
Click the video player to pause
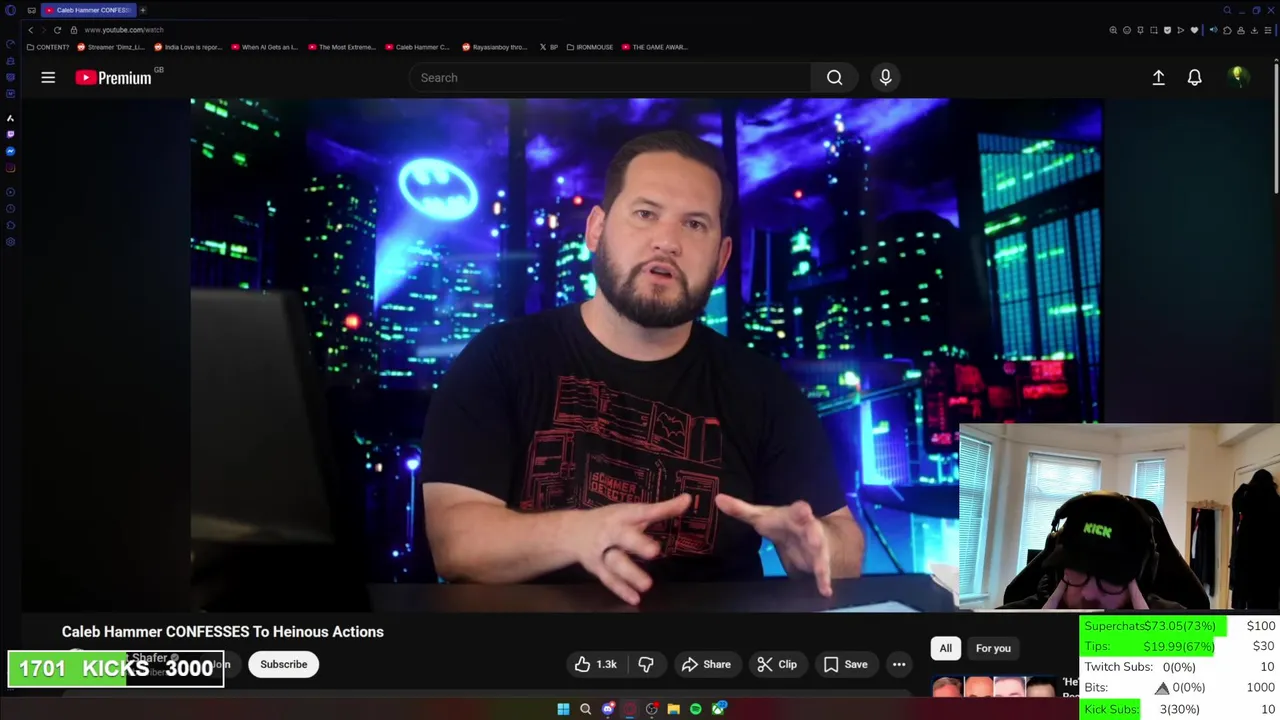click(646, 354)
